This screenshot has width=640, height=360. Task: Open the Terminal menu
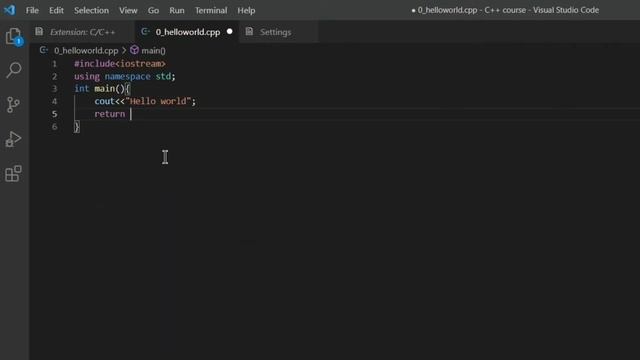[211, 10]
